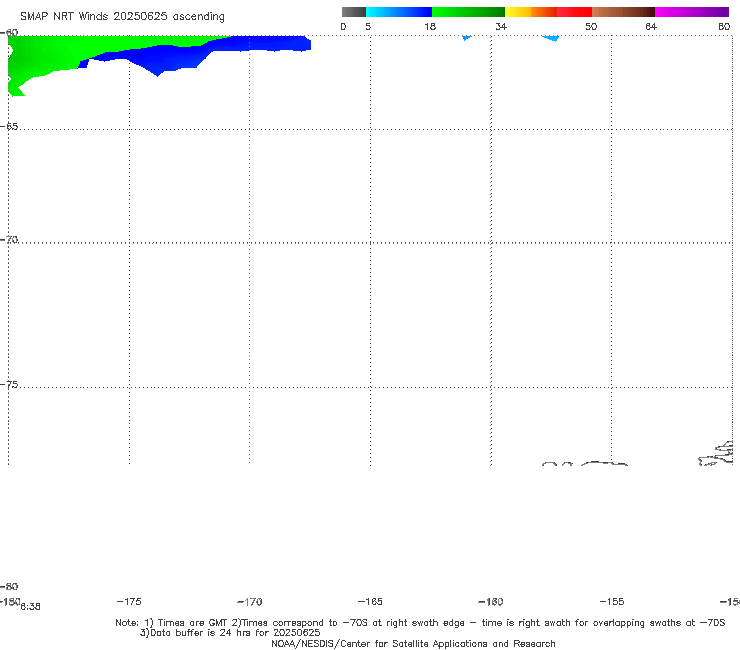Click the color bar label '50'
Viewport: 740px width, 650px height.
591,26
